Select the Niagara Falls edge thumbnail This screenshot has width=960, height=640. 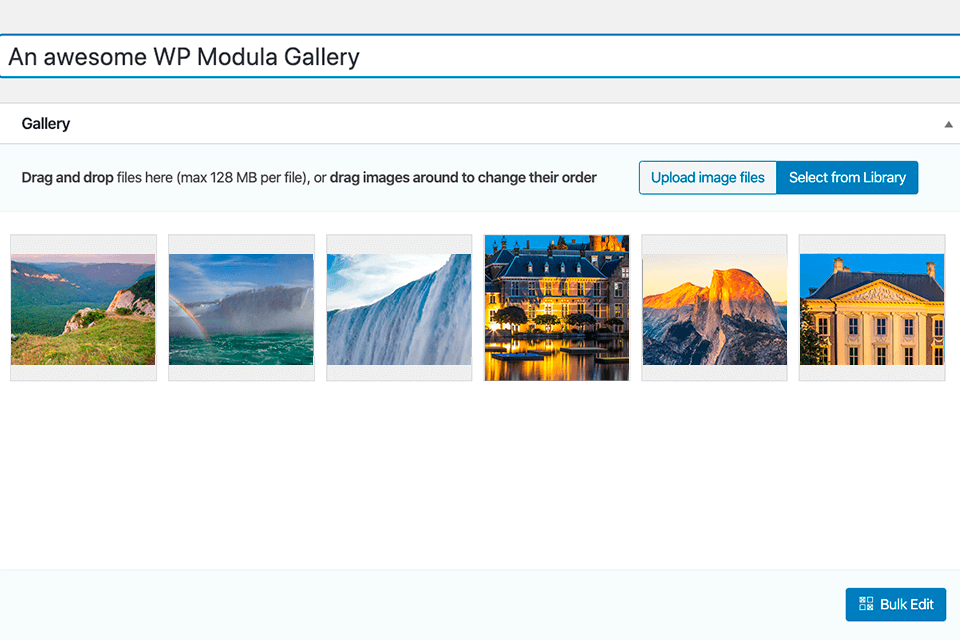(398, 307)
